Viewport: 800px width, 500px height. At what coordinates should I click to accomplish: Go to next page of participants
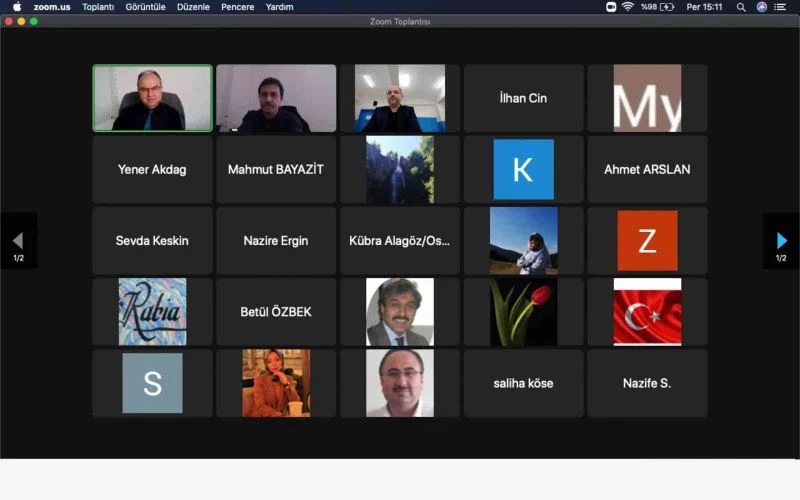coord(781,241)
